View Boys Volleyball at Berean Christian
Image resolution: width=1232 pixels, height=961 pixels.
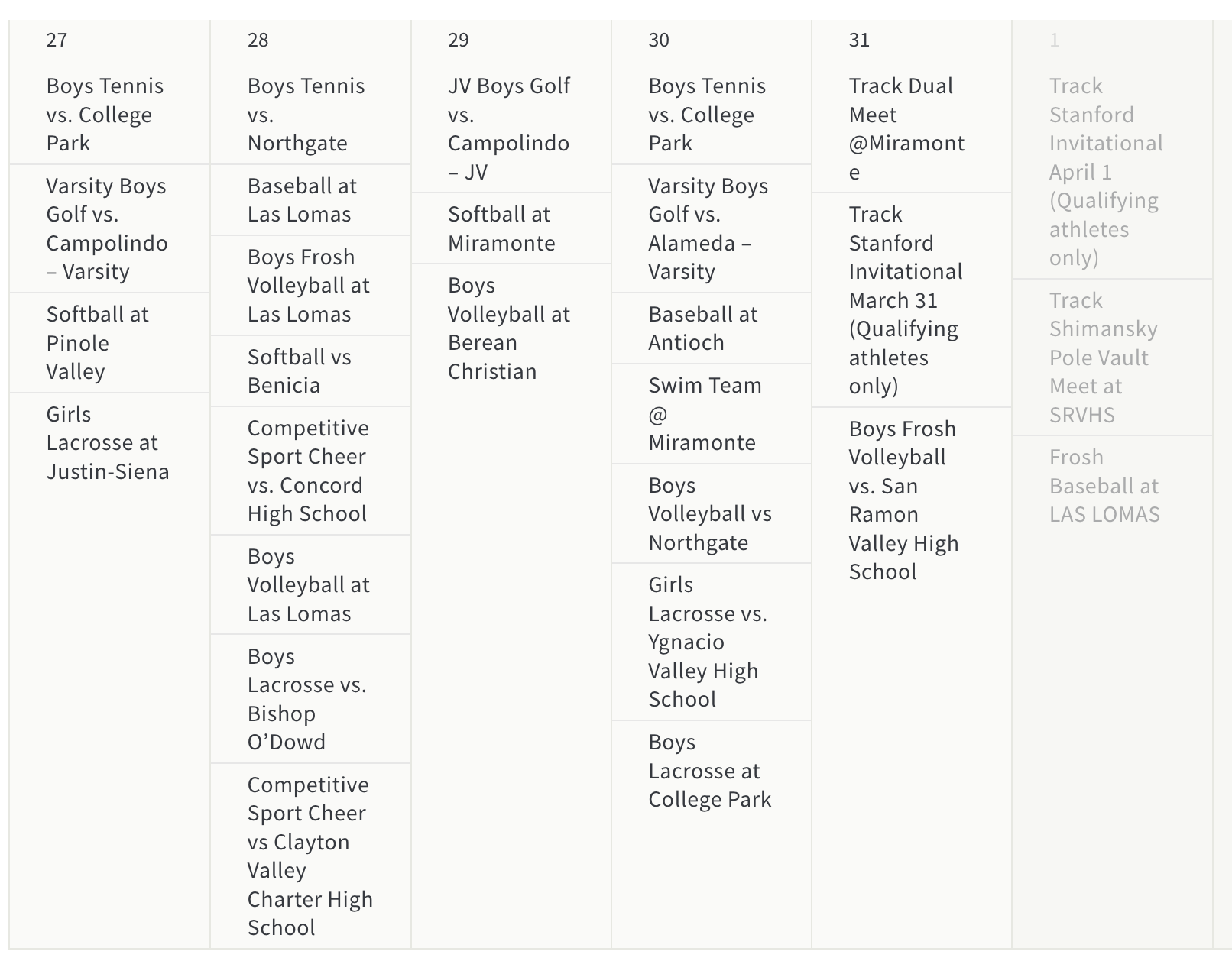(x=508, y=328)
